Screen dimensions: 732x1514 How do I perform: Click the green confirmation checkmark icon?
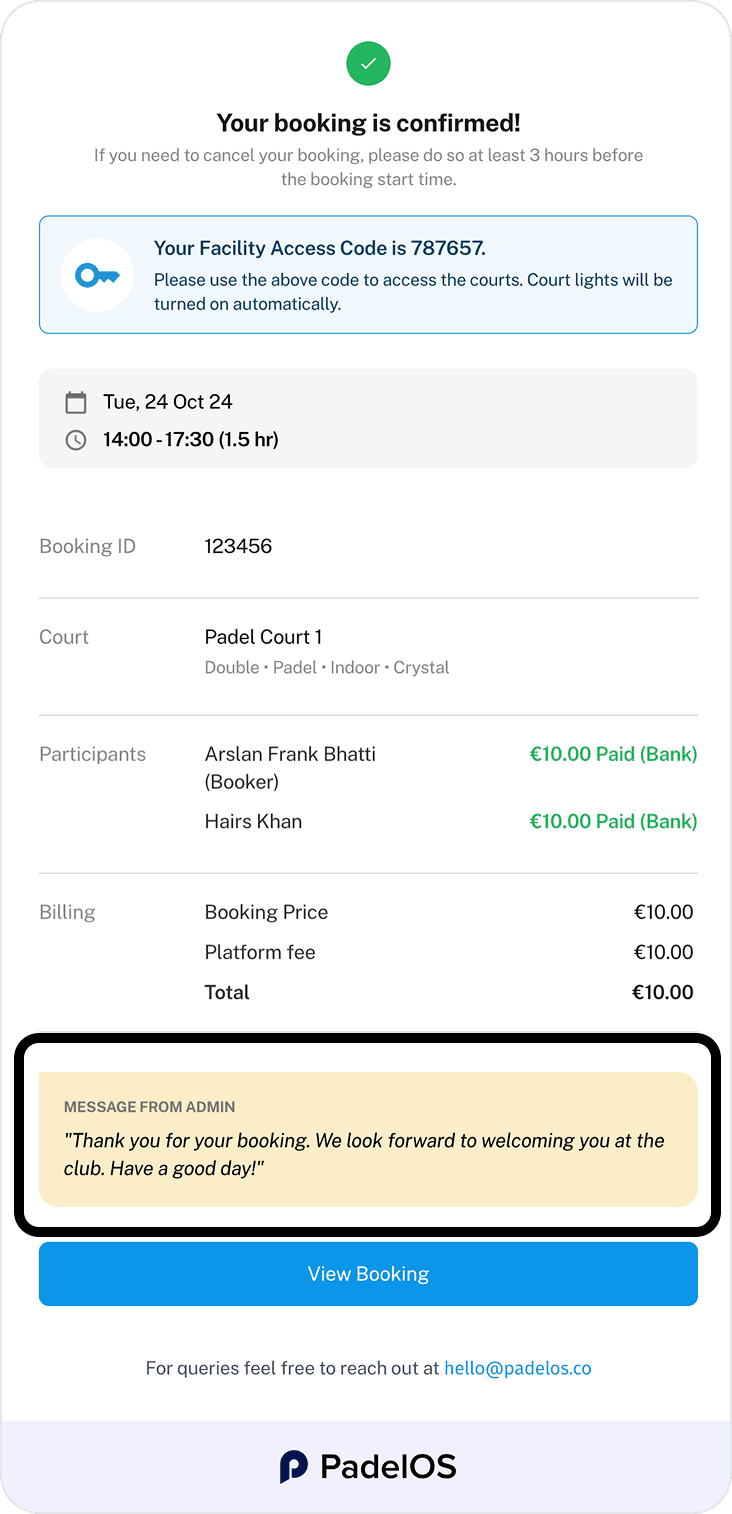tap(368, 64)
